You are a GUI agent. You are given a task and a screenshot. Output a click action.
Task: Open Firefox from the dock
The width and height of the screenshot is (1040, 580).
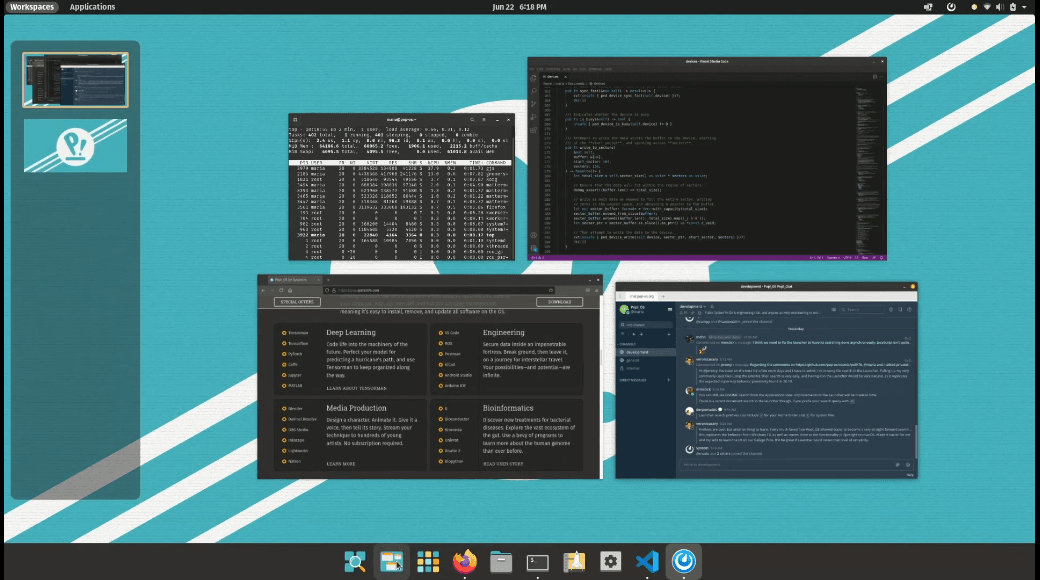(463, 561)
